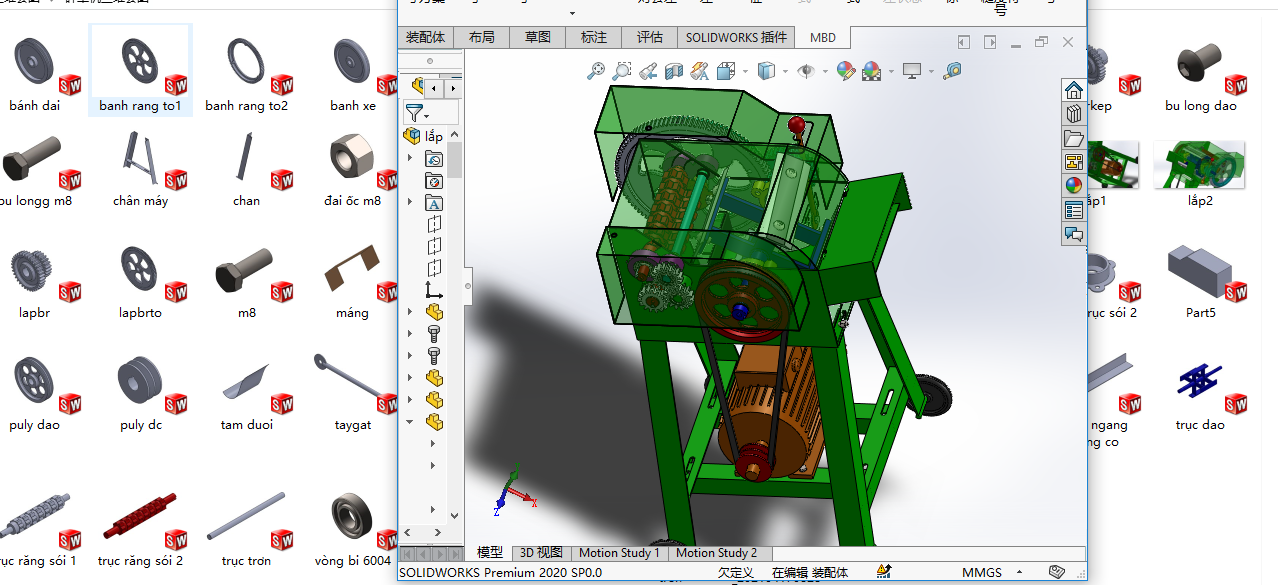
Task: Open the Motion Study 2 tab
Action: point(716,553)
